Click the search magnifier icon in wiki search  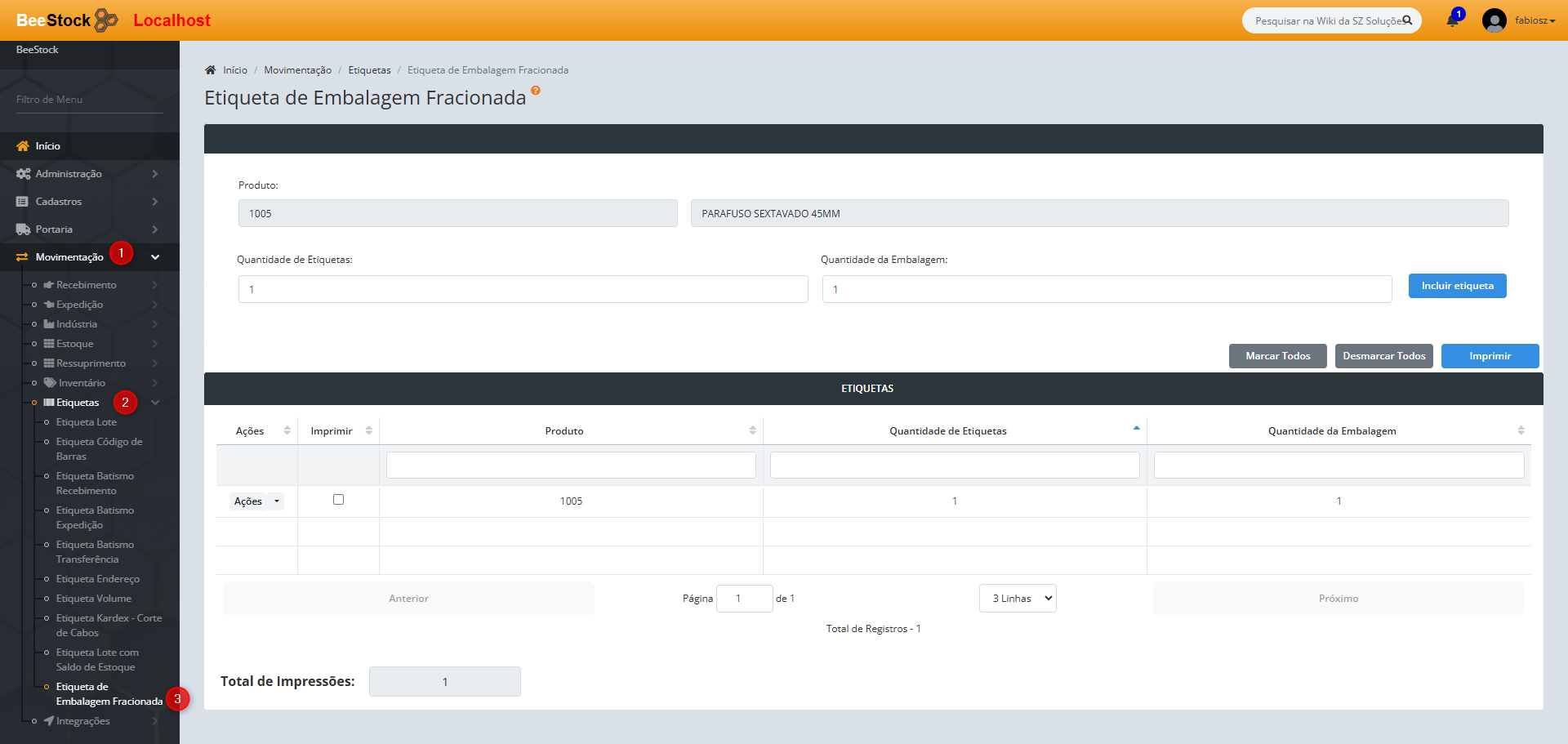pos(1407,20)
